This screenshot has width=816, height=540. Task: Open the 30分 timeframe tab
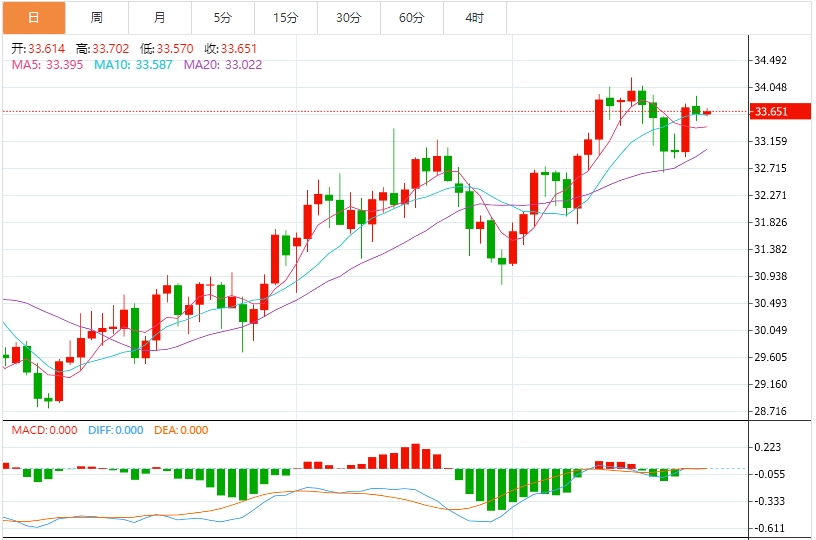(349, 18)
